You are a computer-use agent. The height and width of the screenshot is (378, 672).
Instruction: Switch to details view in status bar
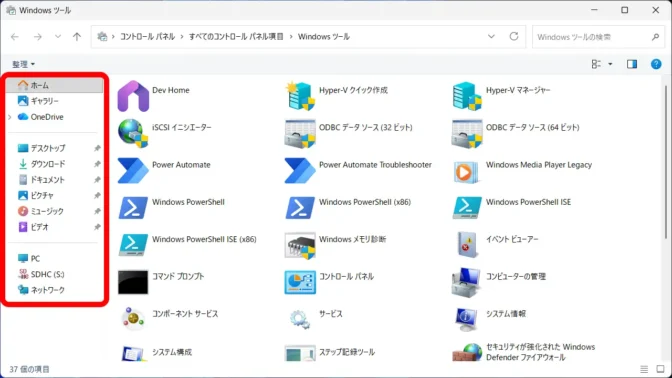(x=644, y=369)
